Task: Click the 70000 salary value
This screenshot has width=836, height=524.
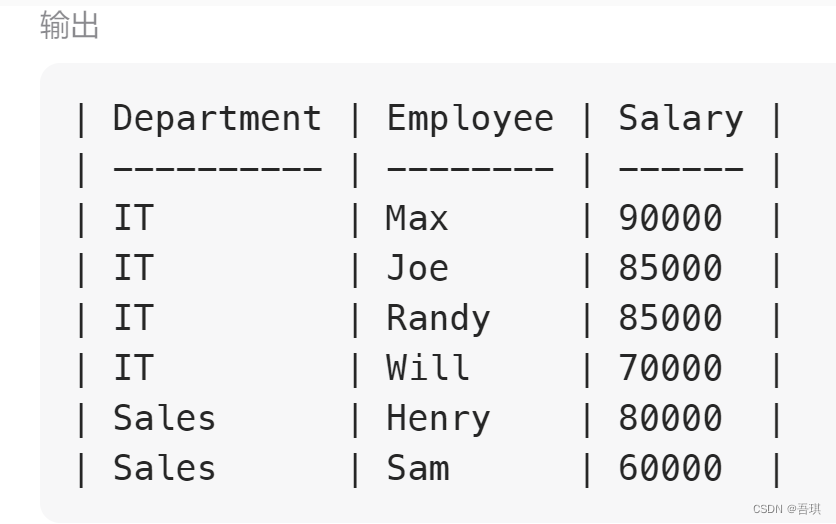Action: (670, 368)
